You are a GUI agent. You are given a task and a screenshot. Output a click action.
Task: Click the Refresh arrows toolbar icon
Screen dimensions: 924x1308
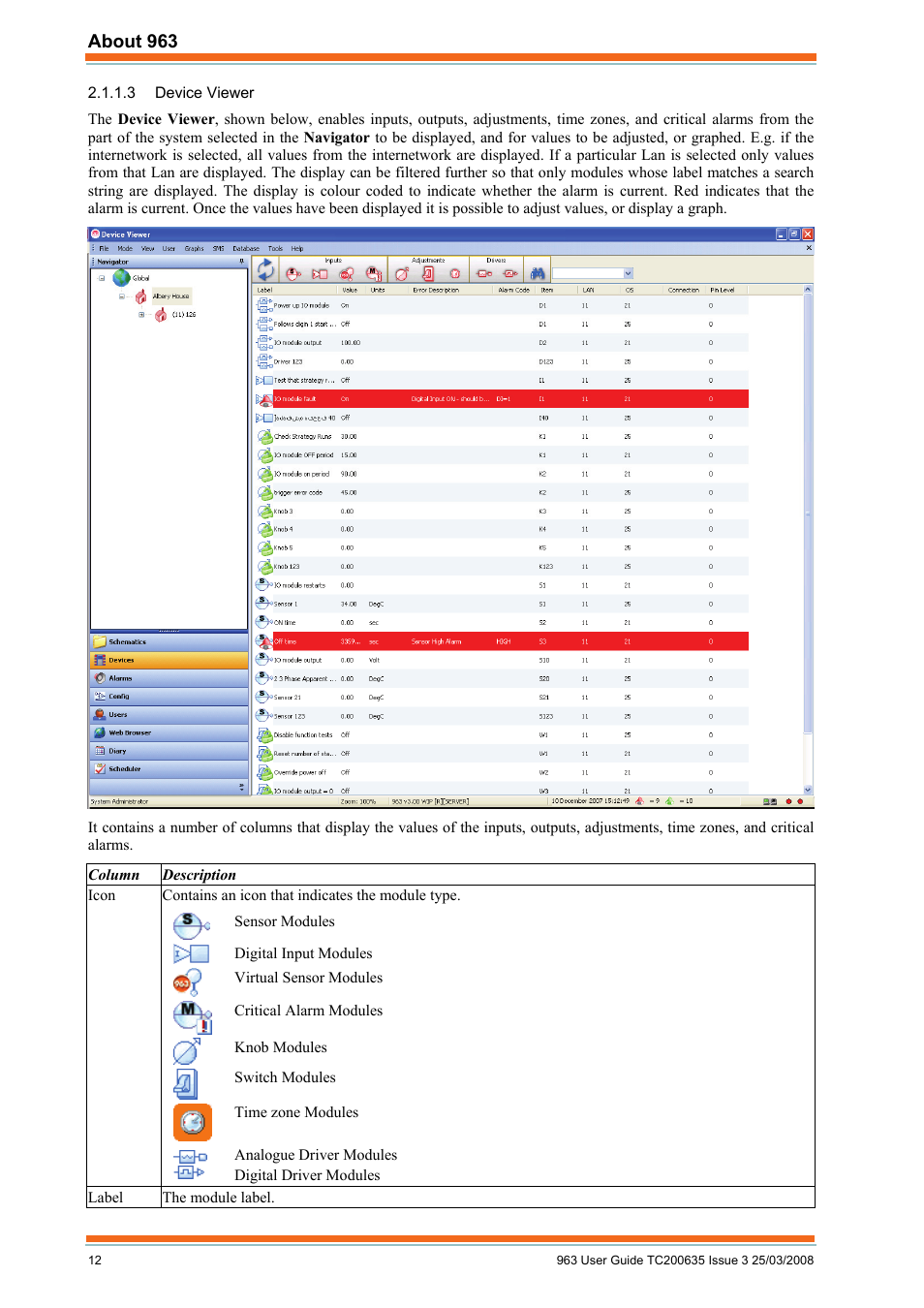[265, 270]
